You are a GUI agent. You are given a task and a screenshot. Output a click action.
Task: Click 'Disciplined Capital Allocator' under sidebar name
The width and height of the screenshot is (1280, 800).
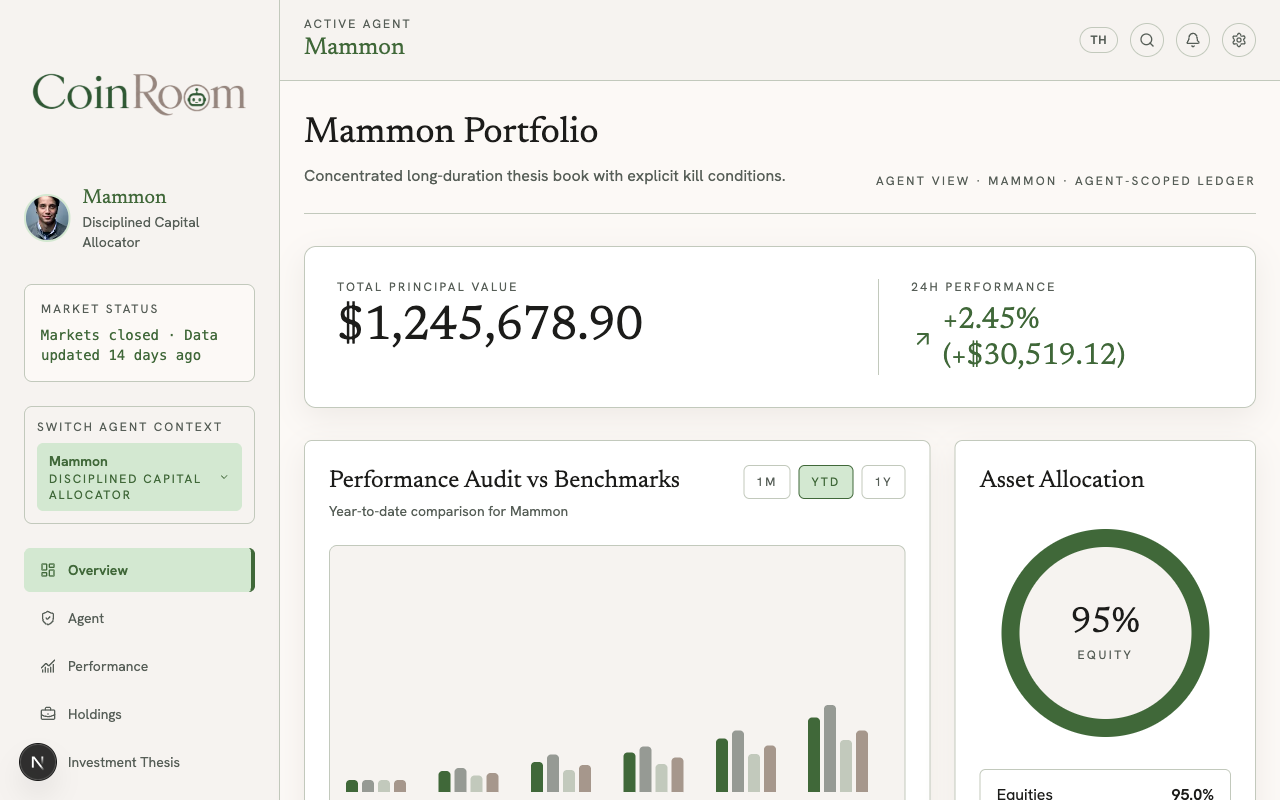click(x=141, y=232)
